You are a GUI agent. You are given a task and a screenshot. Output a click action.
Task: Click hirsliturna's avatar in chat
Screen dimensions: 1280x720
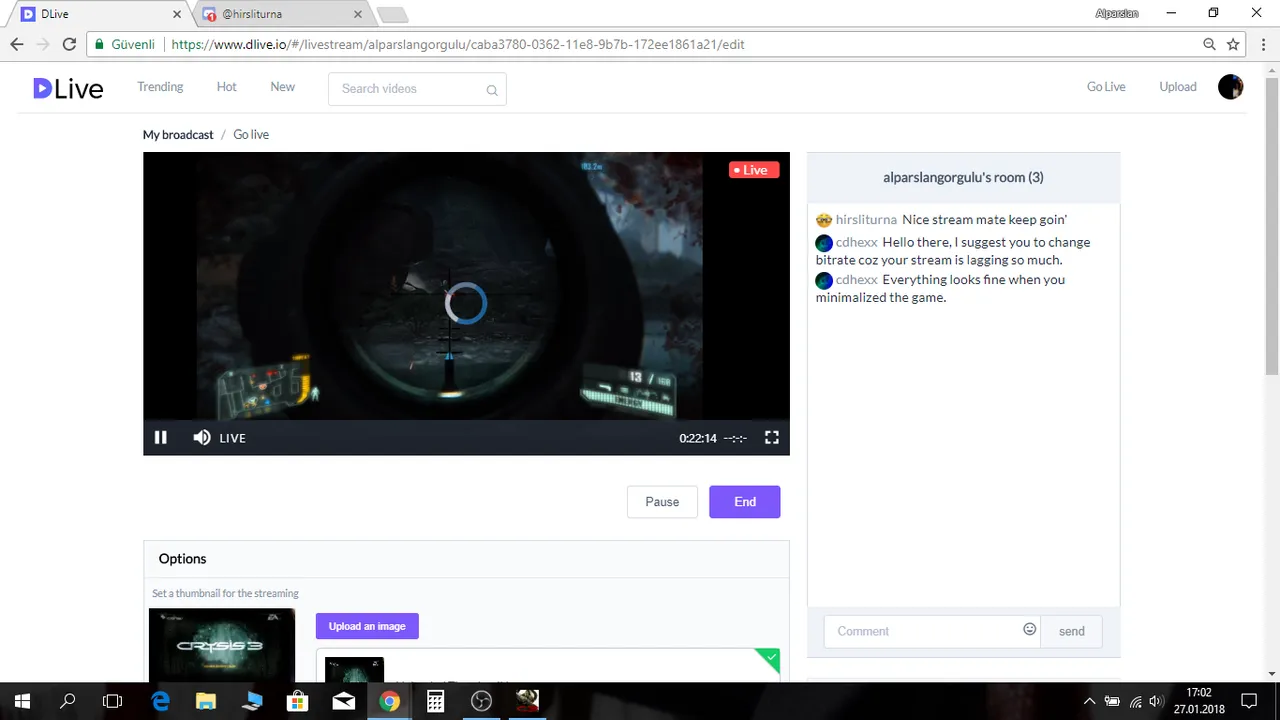pyautogui.click(x=824, y=220)
